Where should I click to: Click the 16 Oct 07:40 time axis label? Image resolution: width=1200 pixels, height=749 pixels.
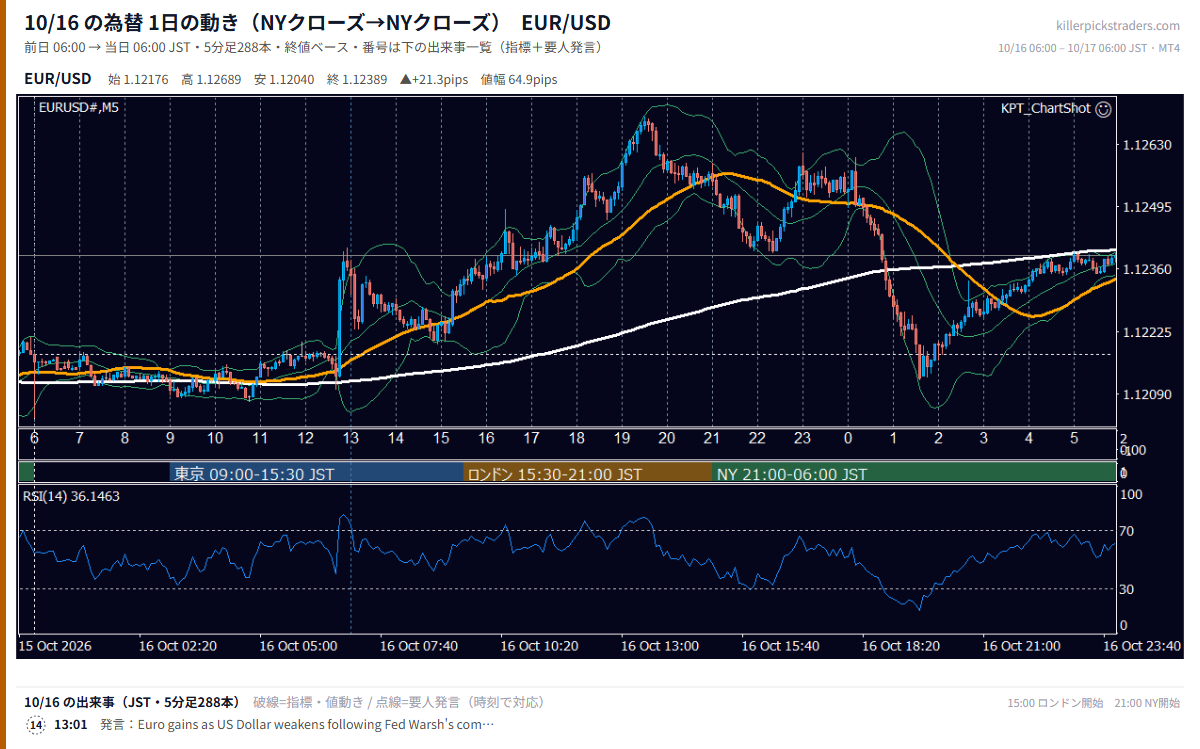[x=419, y=646]
